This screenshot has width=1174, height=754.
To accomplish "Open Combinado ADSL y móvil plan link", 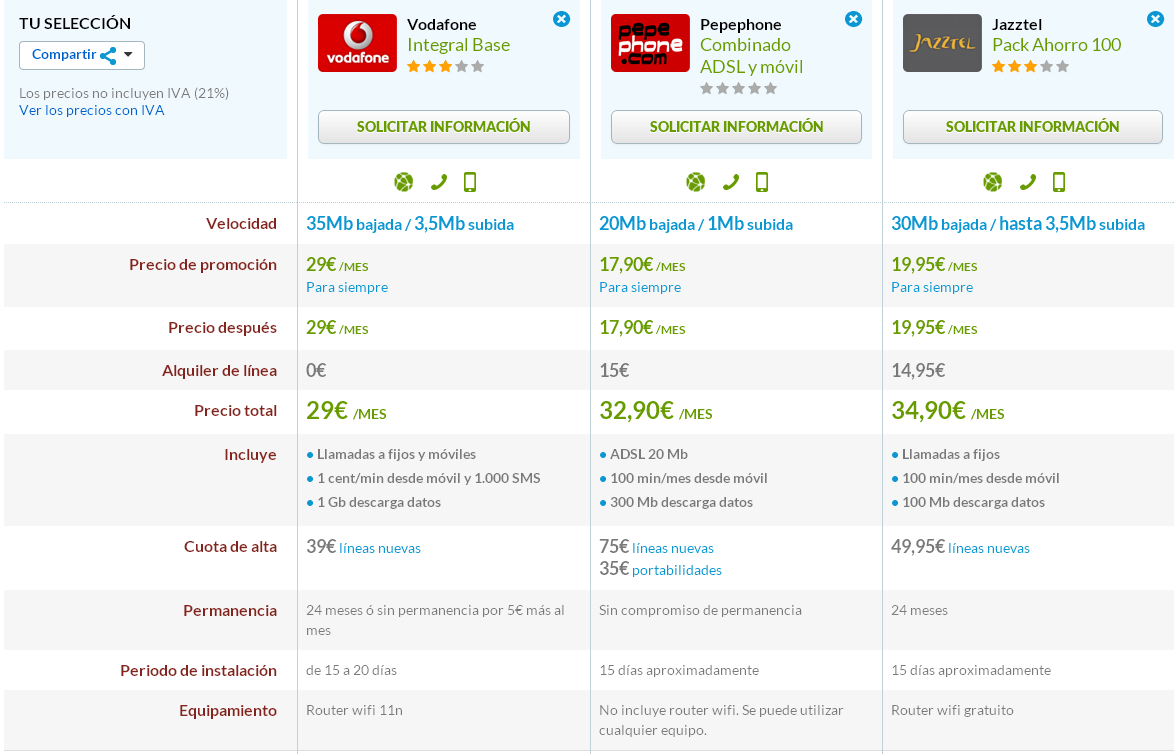I will coord(751,55).
